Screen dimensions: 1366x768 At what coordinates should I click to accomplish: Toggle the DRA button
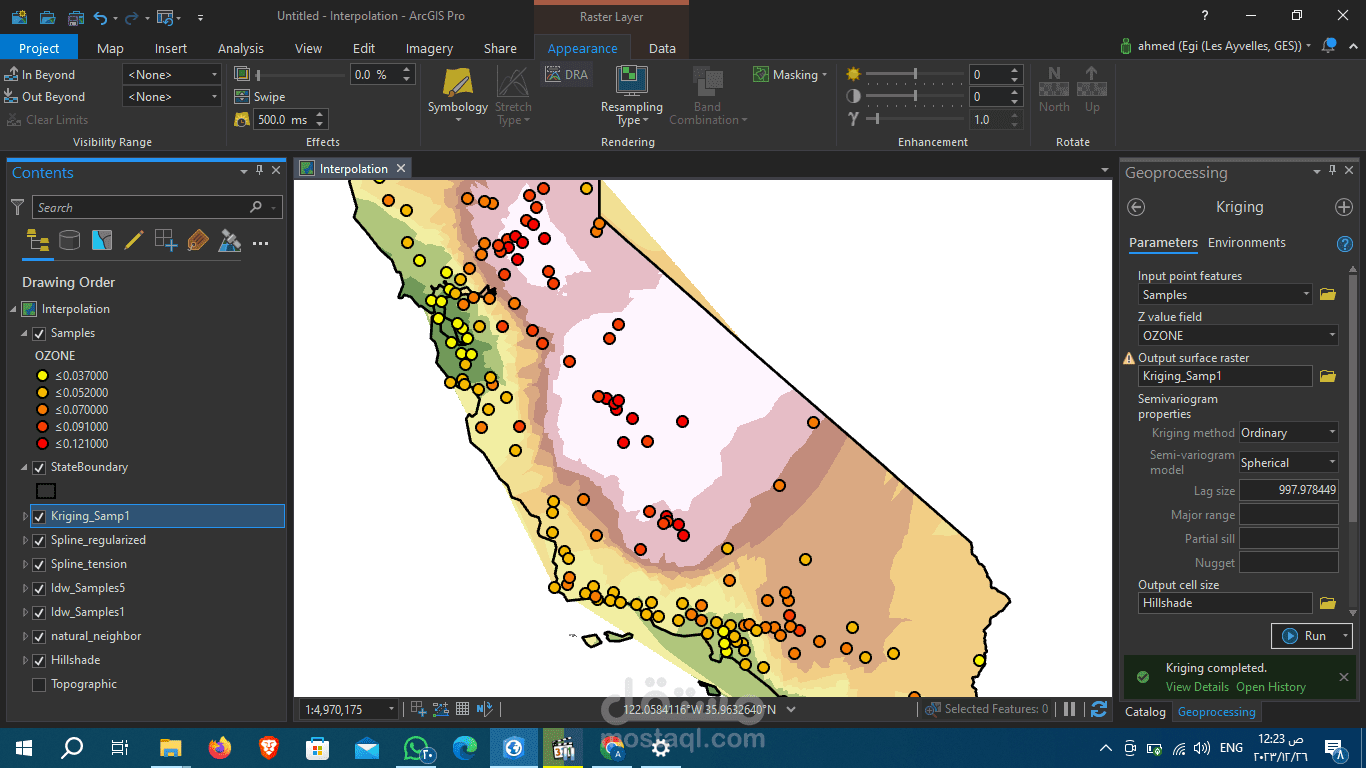566,75
